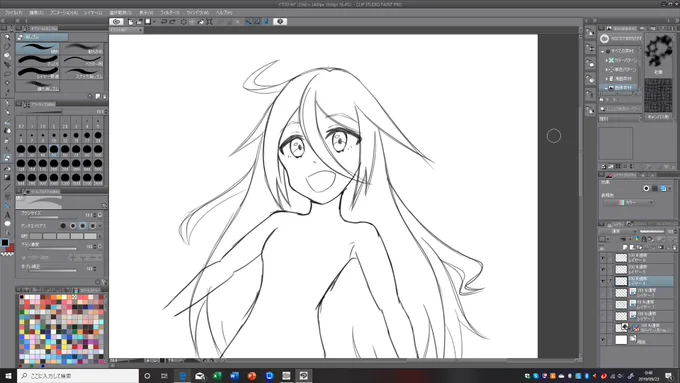This screenshot has height=383, width=680.
Task: Click the black main color swatch
Action: 5,242
